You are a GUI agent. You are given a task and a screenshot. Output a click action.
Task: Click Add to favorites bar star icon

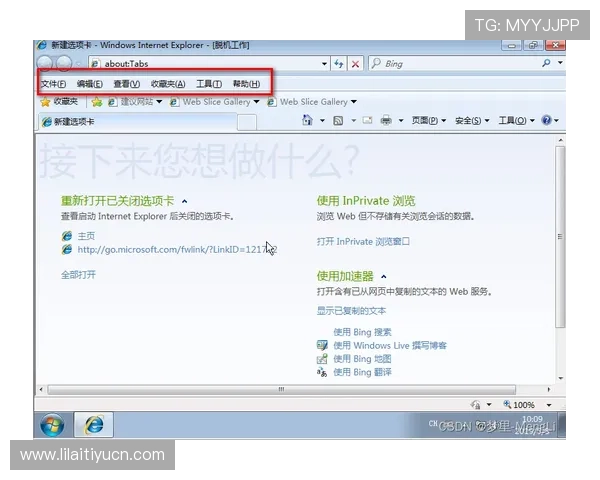(97, 102)
